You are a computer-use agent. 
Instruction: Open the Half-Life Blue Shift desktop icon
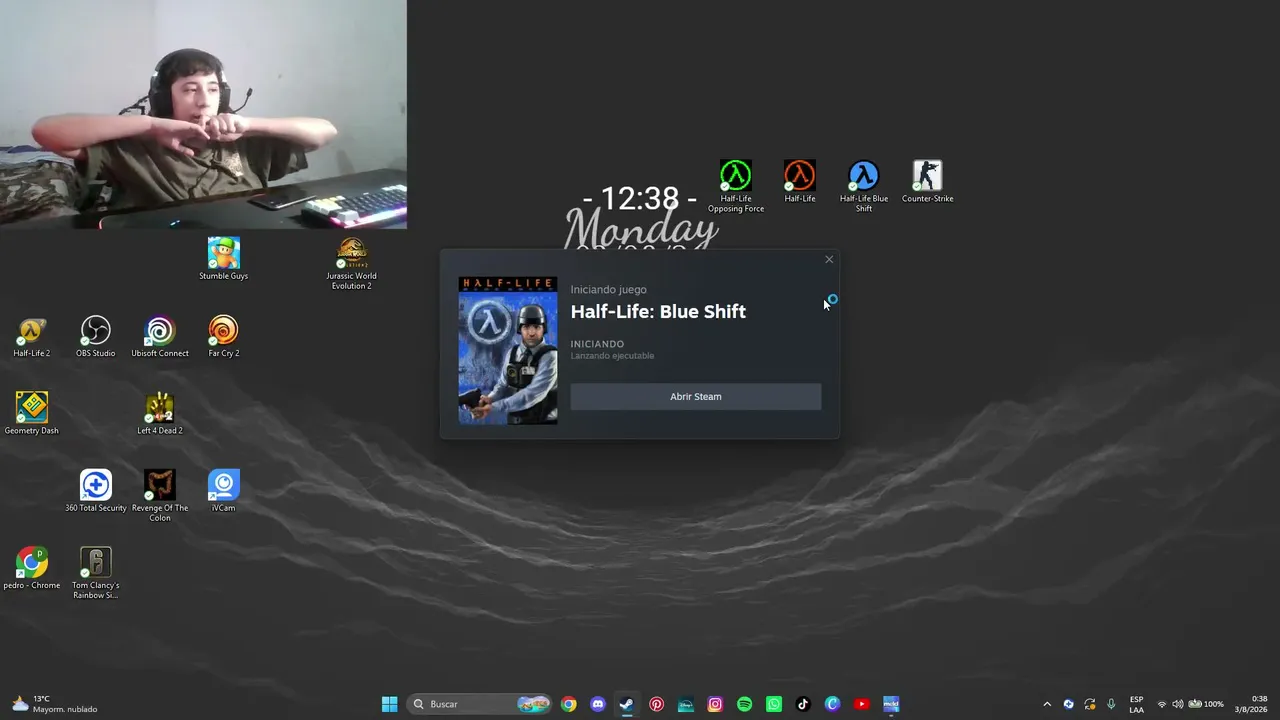864,186
